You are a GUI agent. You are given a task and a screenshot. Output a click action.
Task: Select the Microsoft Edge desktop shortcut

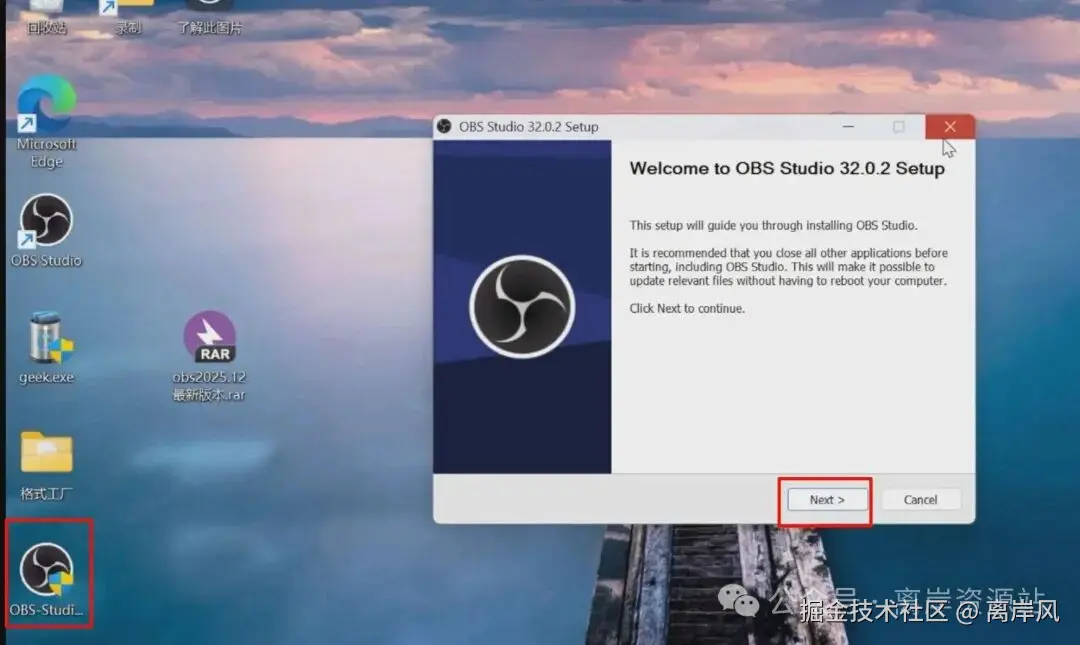click(46, 123)
